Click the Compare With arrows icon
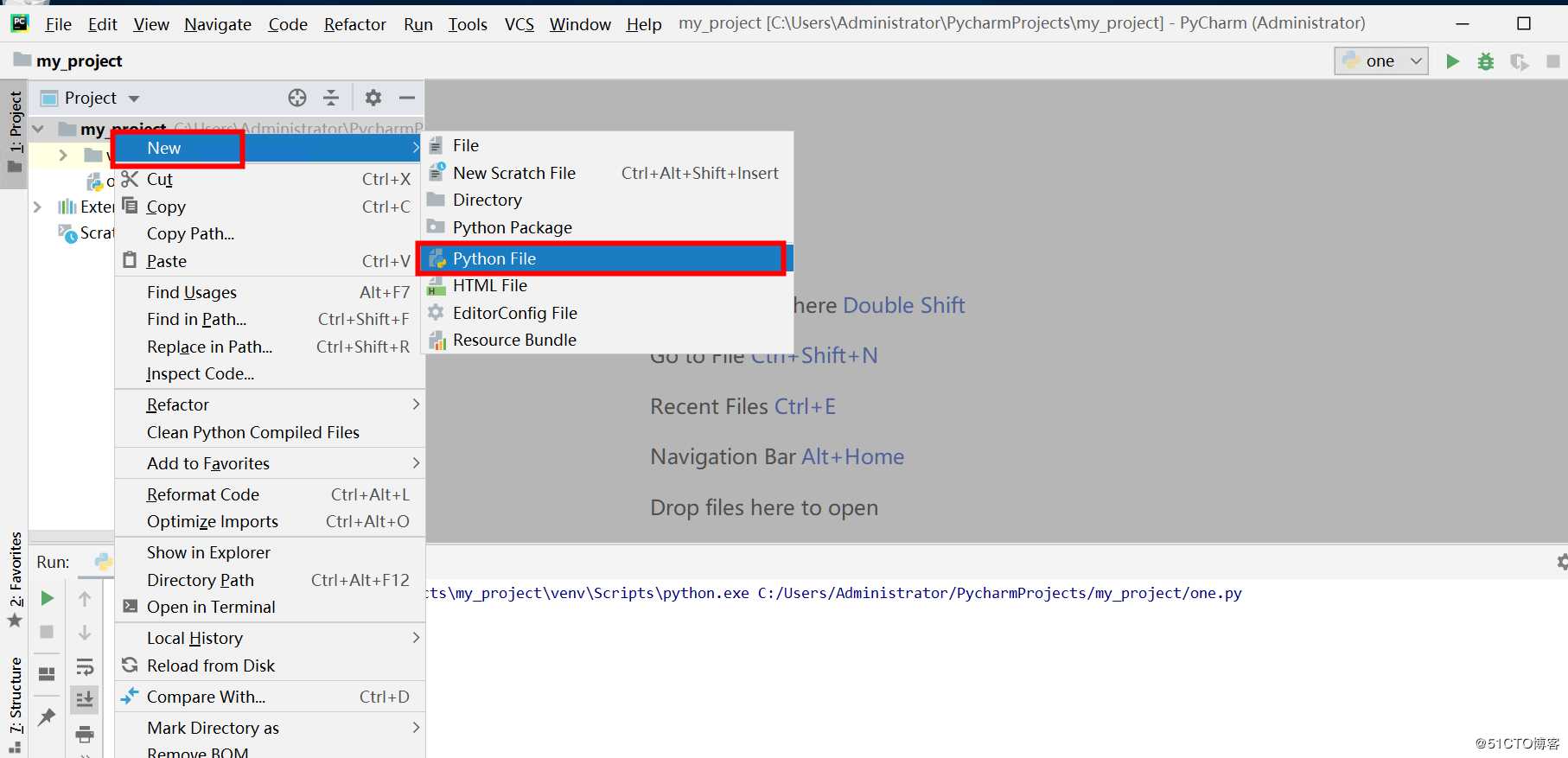The height and width of the screenshot is (758, 1568). [130, 696]
